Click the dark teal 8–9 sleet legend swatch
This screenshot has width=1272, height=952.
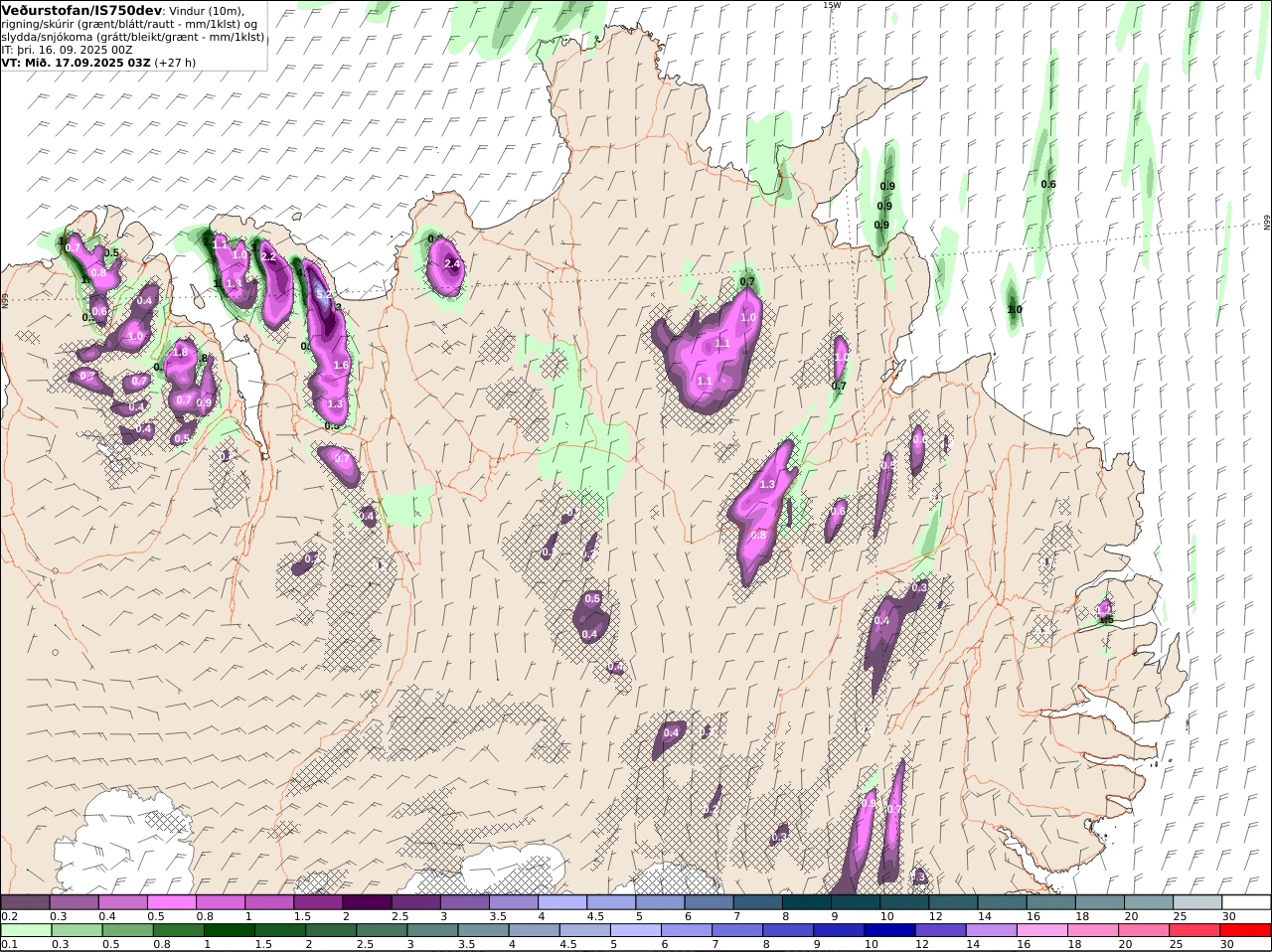[x=807, y=901]
